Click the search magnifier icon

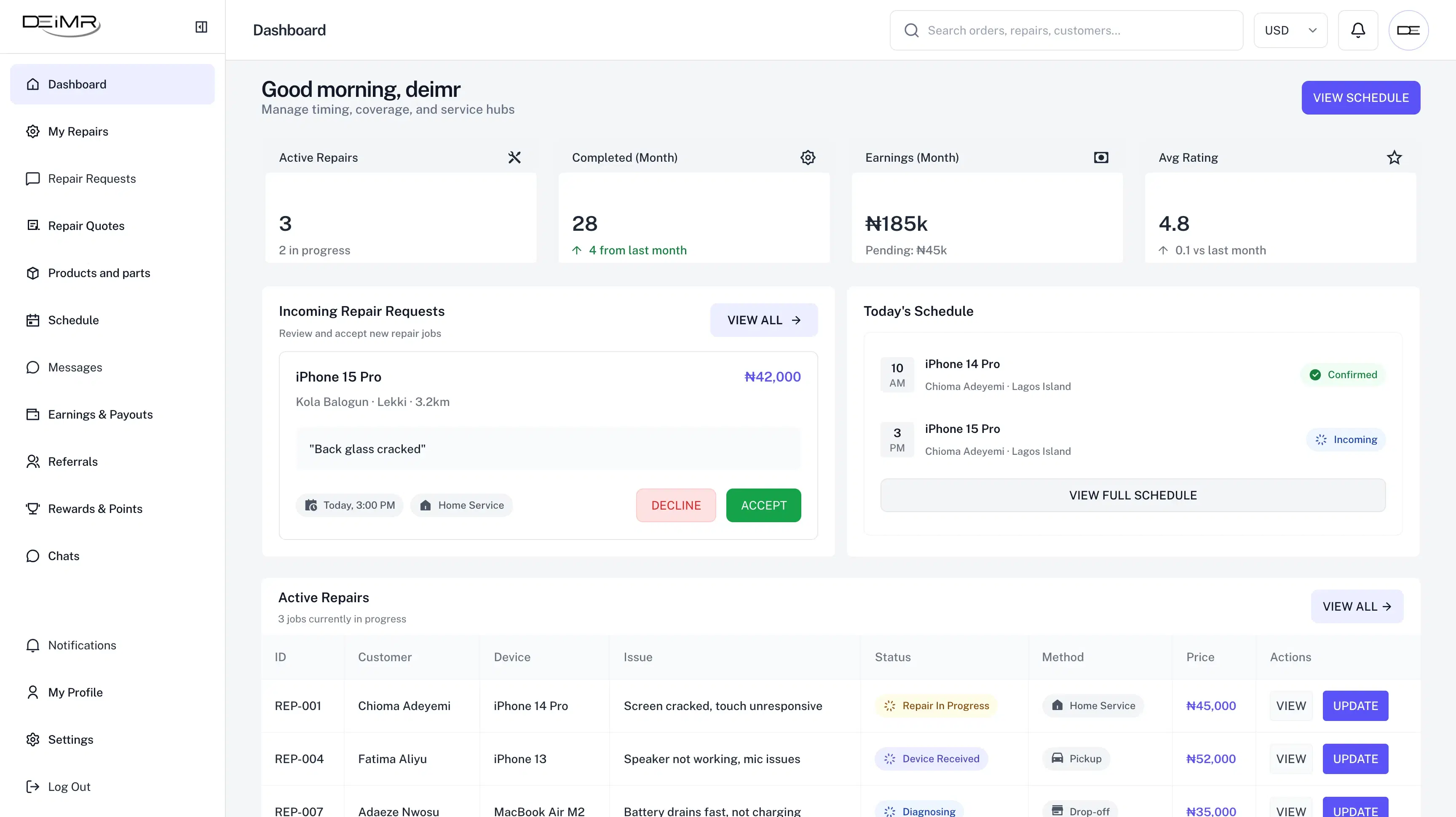pyautogui.click(x=911, y=30)
